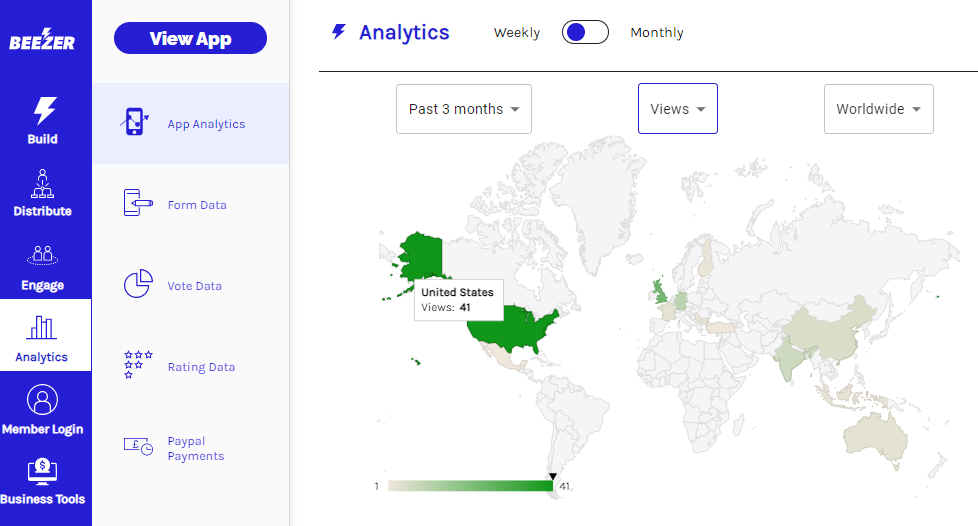The height and width of the screenshot is (526, 978).
Task: Select the Weekly label option
Action: 516,33
